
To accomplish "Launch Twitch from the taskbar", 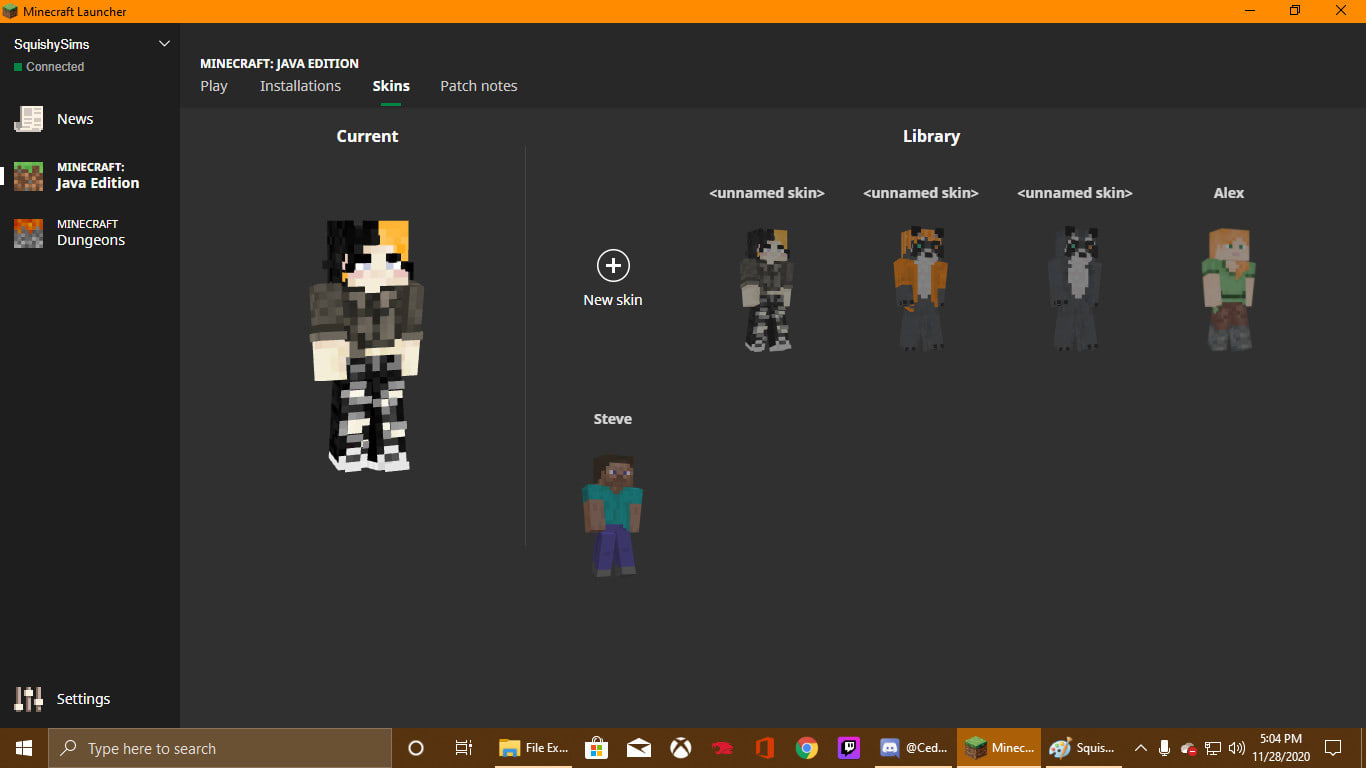I will point(848,747).
